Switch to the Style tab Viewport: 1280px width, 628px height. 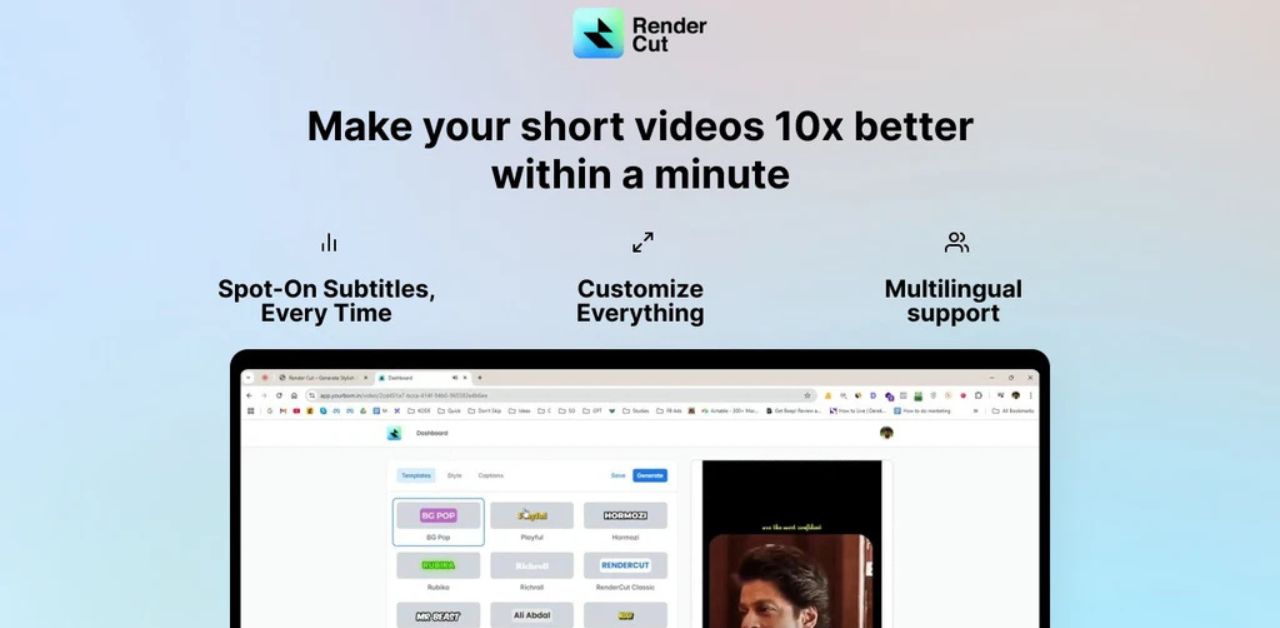[454, 476]
